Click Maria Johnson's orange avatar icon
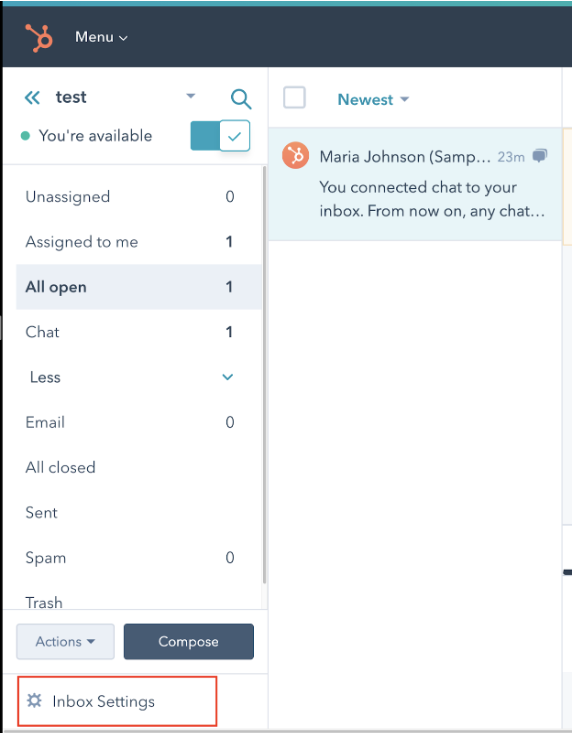574x734 pixels. pos(295,155)
